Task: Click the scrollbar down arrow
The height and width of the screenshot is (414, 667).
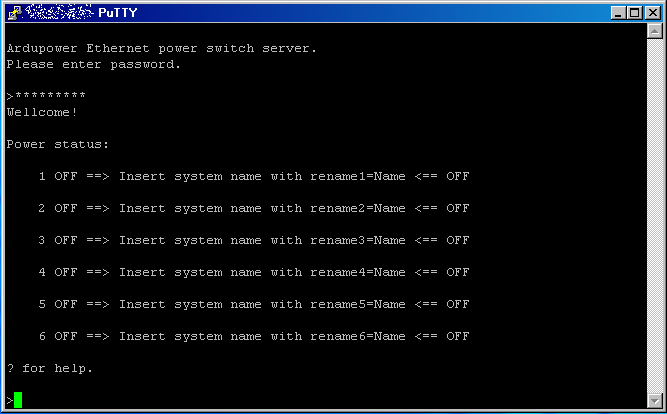Action: pyautogui.click(x=654, y=400)
